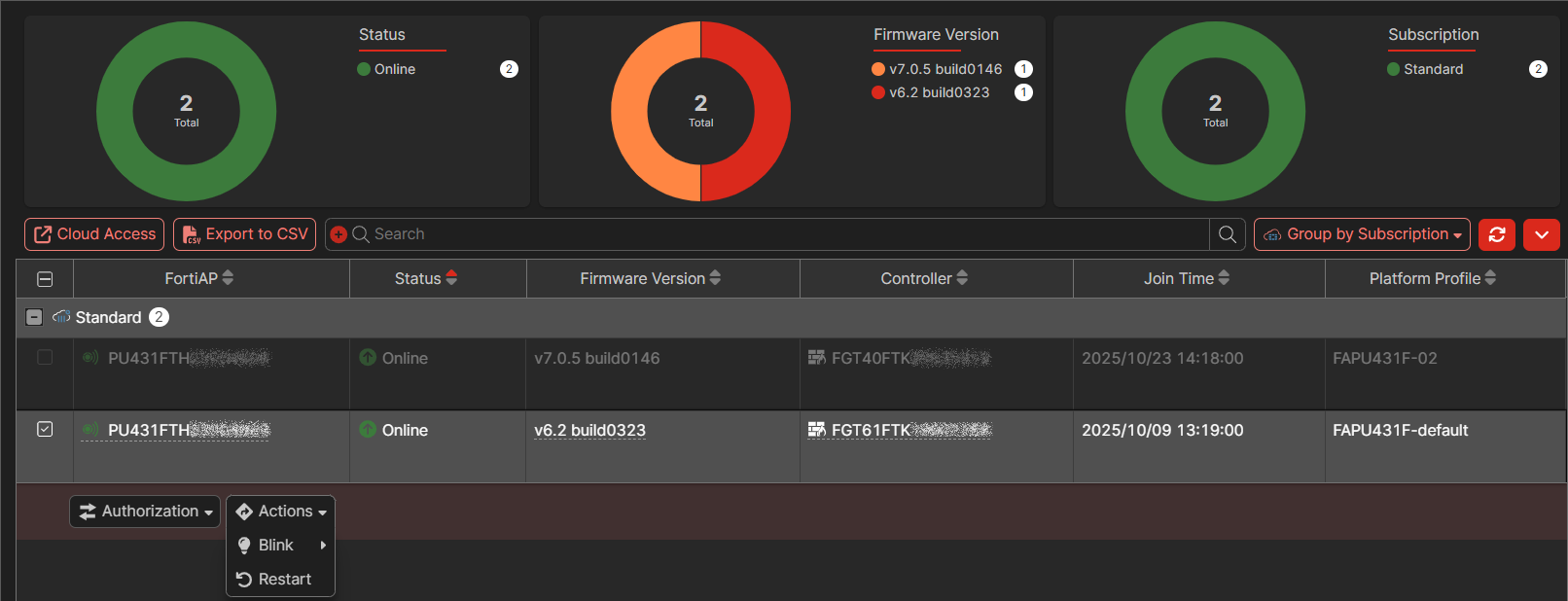
Task: Click the red plus add-filter icon
Action: click(339, 234)
